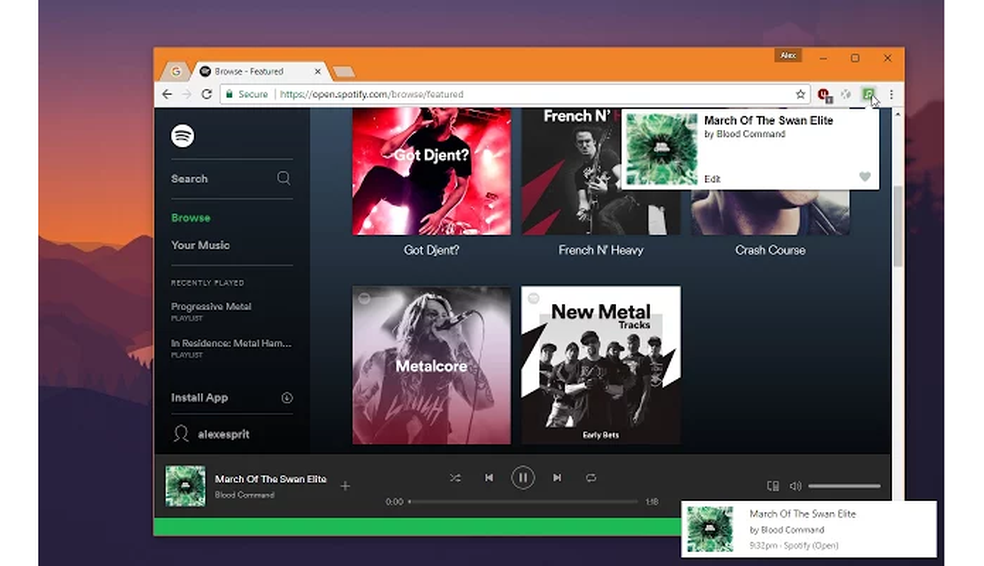
Task: Click song title in player bar
Action: click(270, 479)
